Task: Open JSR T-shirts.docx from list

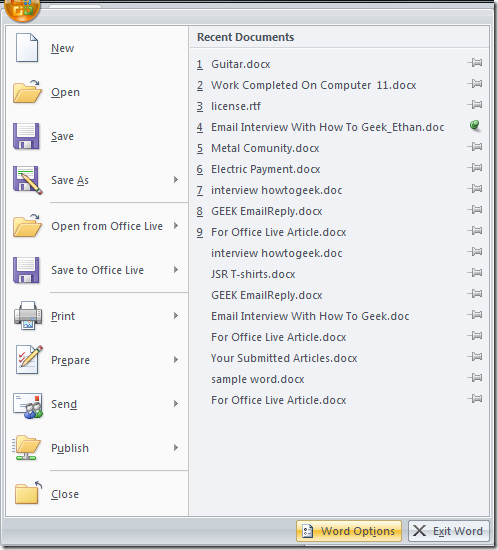Action: click(x=253, y=274)
